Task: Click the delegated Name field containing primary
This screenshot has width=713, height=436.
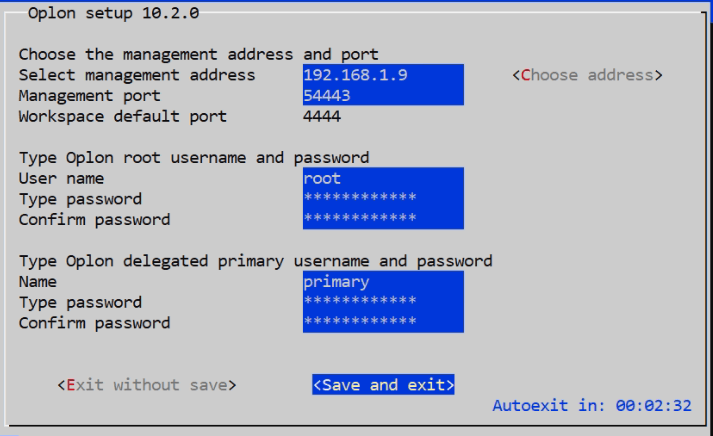Action: [x=383, y=281]
